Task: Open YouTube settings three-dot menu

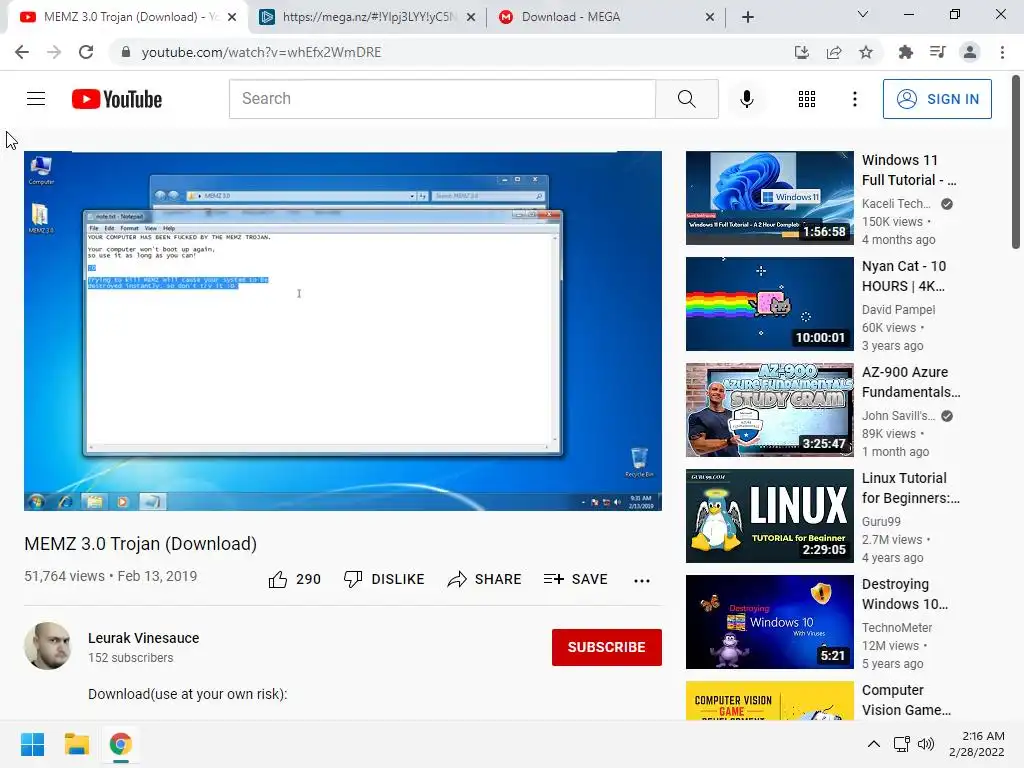Action: (x=854, y=99)
